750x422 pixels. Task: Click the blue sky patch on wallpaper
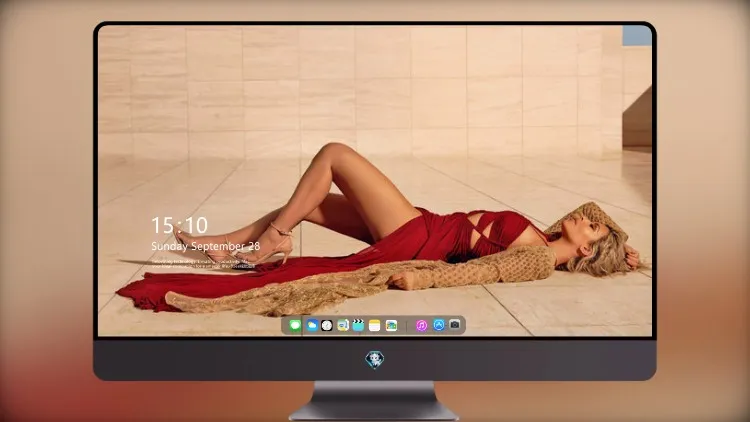click(x=637, y=35)
